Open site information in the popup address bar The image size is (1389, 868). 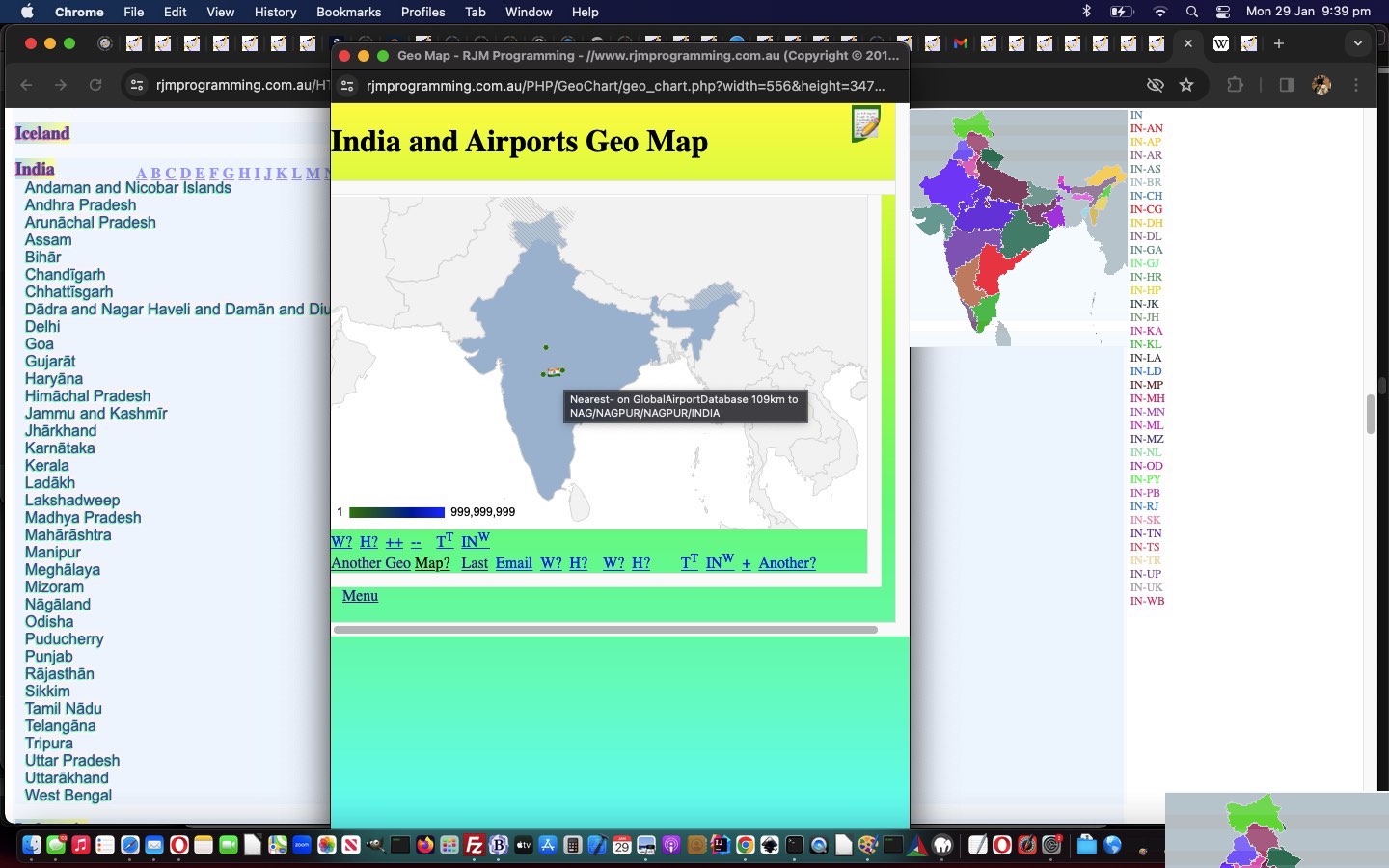[x=347, y=86]
